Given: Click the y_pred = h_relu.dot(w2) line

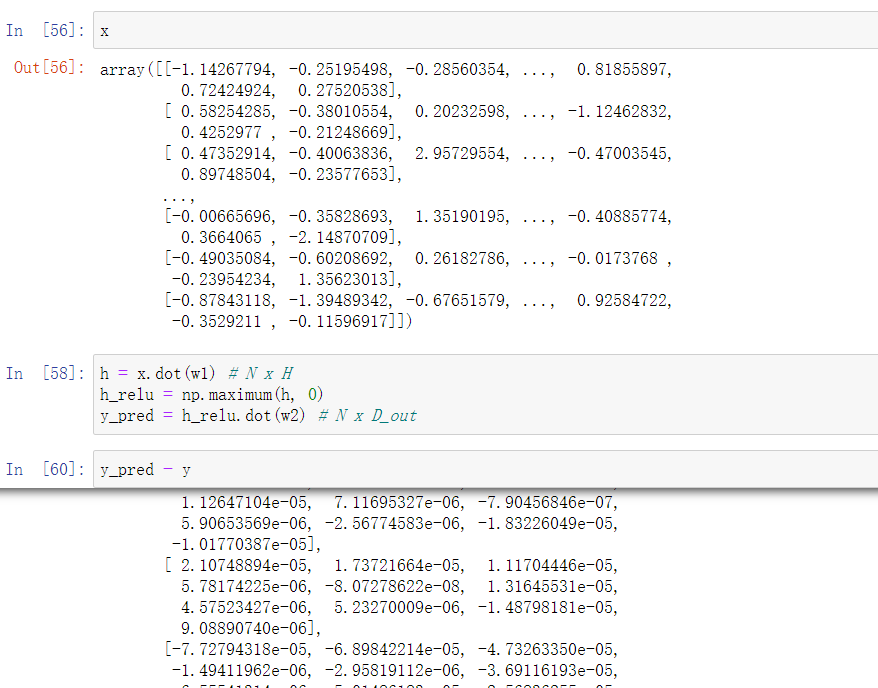Looking at the screenshot, I should (204, 415).
